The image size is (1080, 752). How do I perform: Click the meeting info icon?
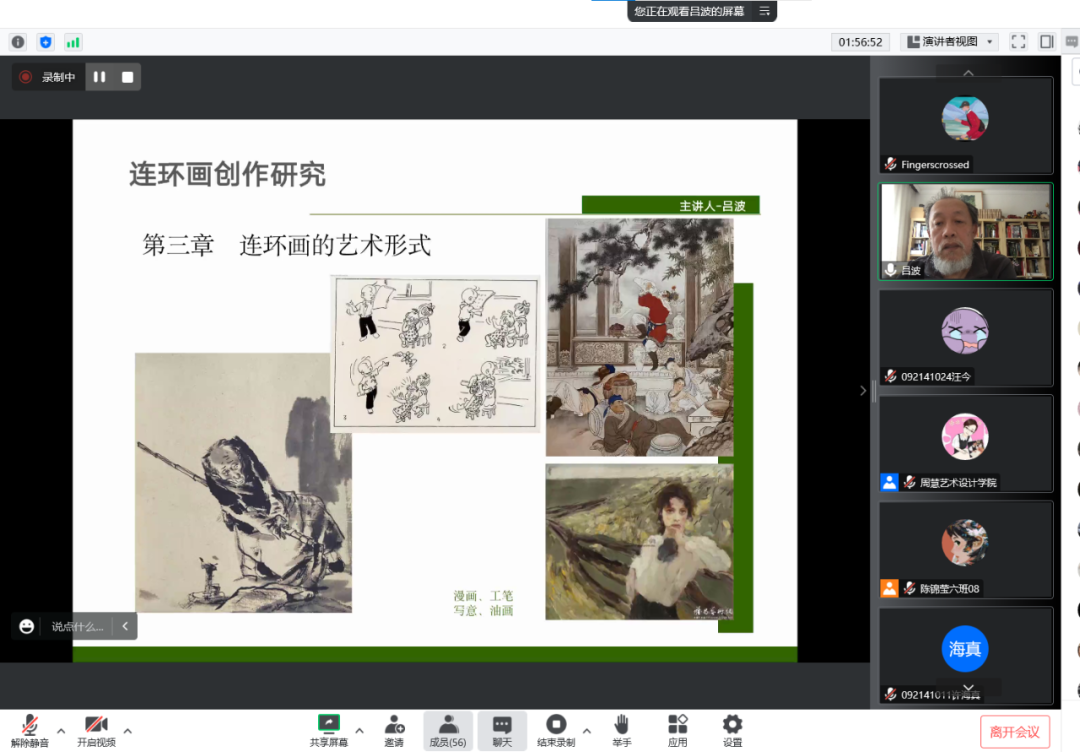tap(18, 42)
